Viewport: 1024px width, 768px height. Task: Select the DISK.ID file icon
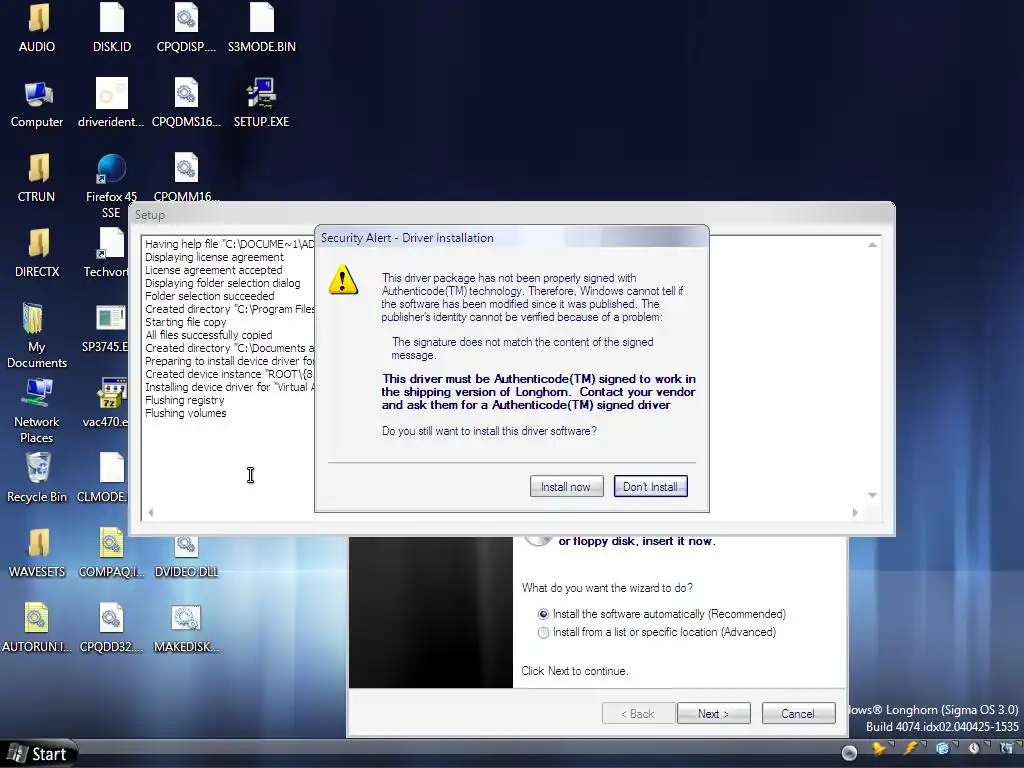pos(112,29)
